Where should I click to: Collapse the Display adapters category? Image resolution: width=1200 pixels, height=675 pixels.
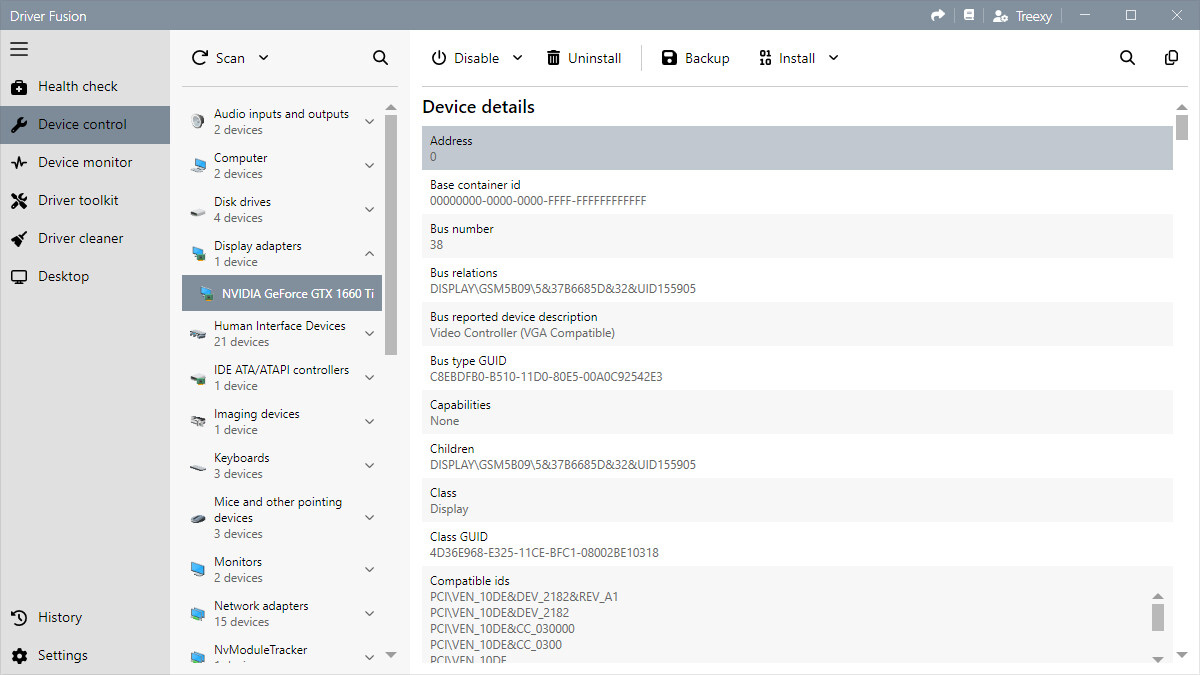tap(369, 254)
